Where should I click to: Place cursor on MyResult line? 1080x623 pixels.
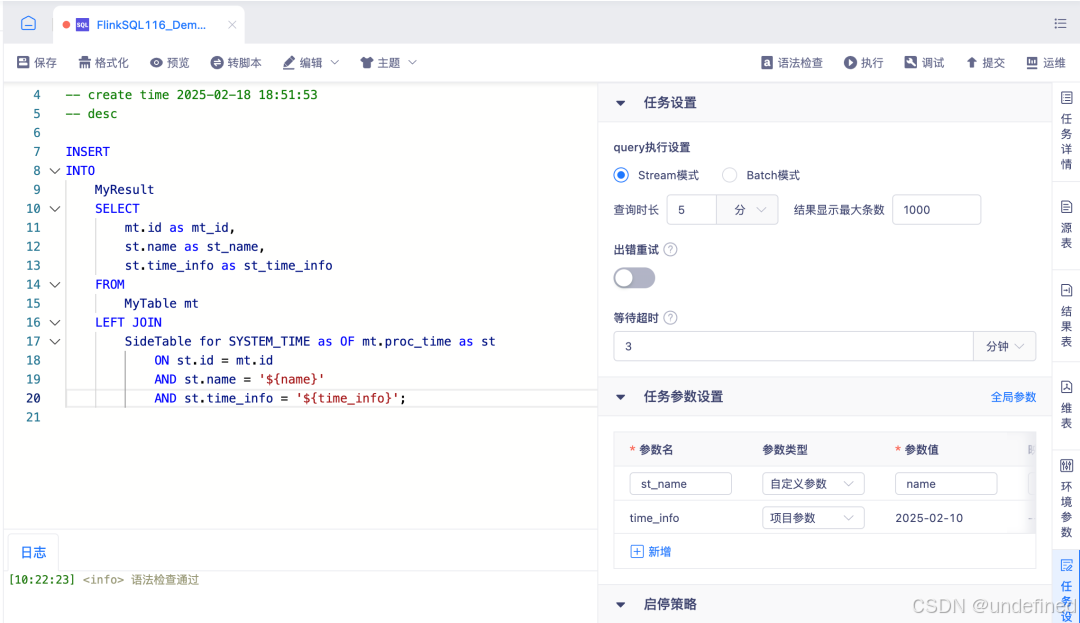pos(124,189)
